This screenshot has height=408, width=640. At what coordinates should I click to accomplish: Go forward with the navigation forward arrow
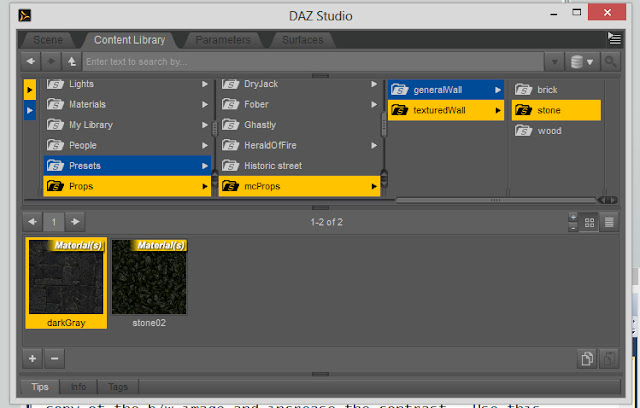point(51,62)
